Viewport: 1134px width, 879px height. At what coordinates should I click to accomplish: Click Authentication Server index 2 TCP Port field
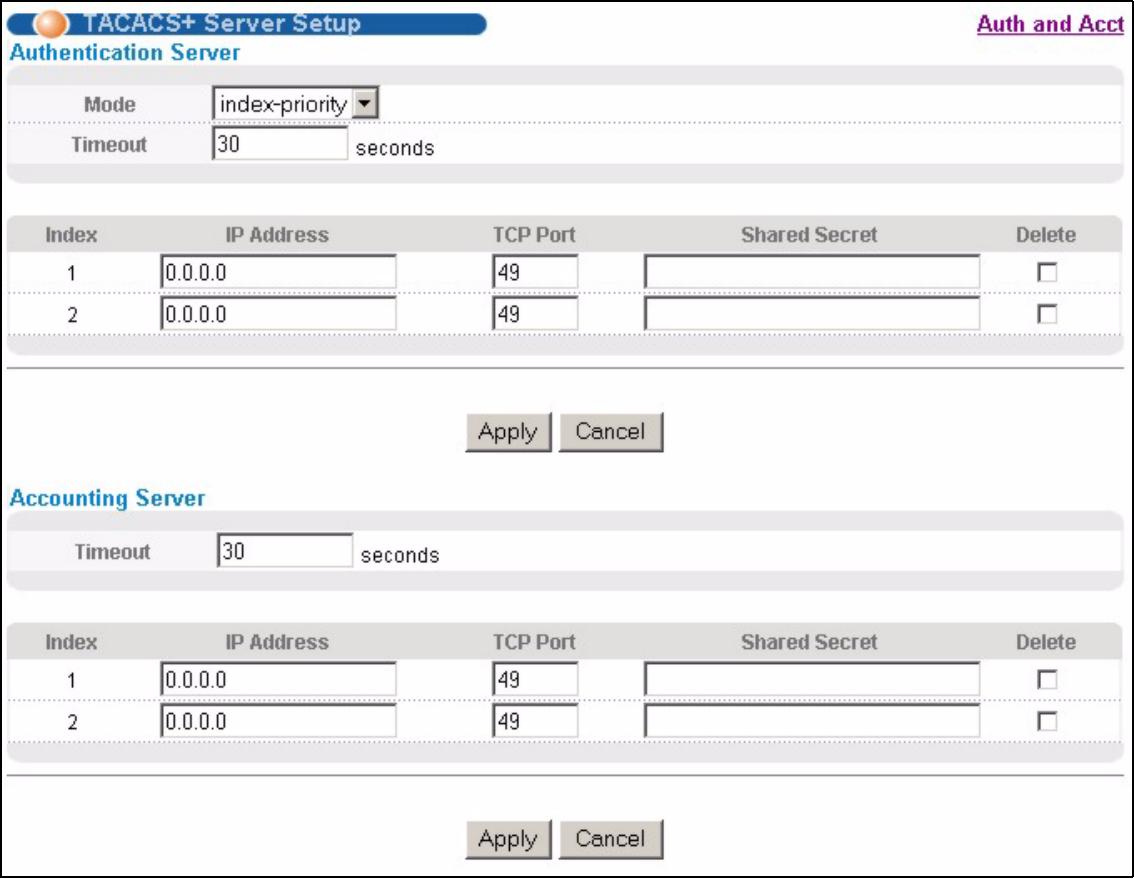[x=535, y=314]
